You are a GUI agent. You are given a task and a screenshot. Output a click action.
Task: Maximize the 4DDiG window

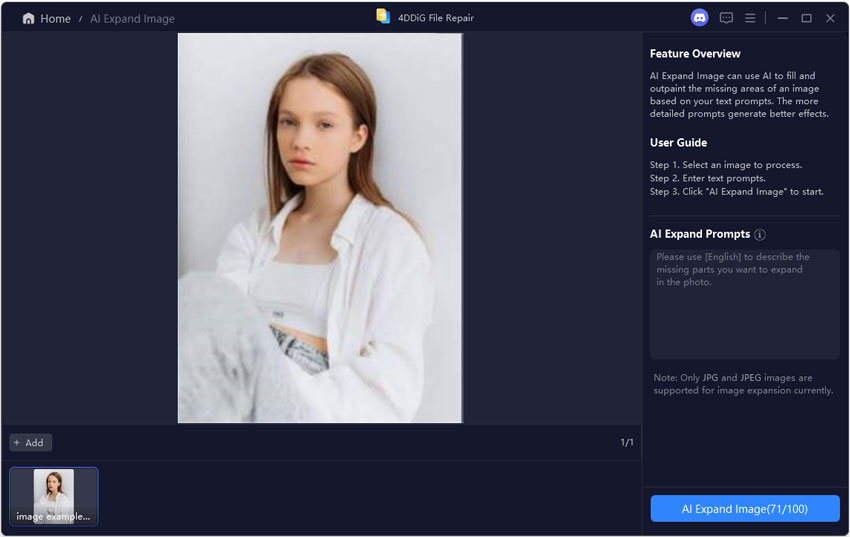tap(806, 18)
